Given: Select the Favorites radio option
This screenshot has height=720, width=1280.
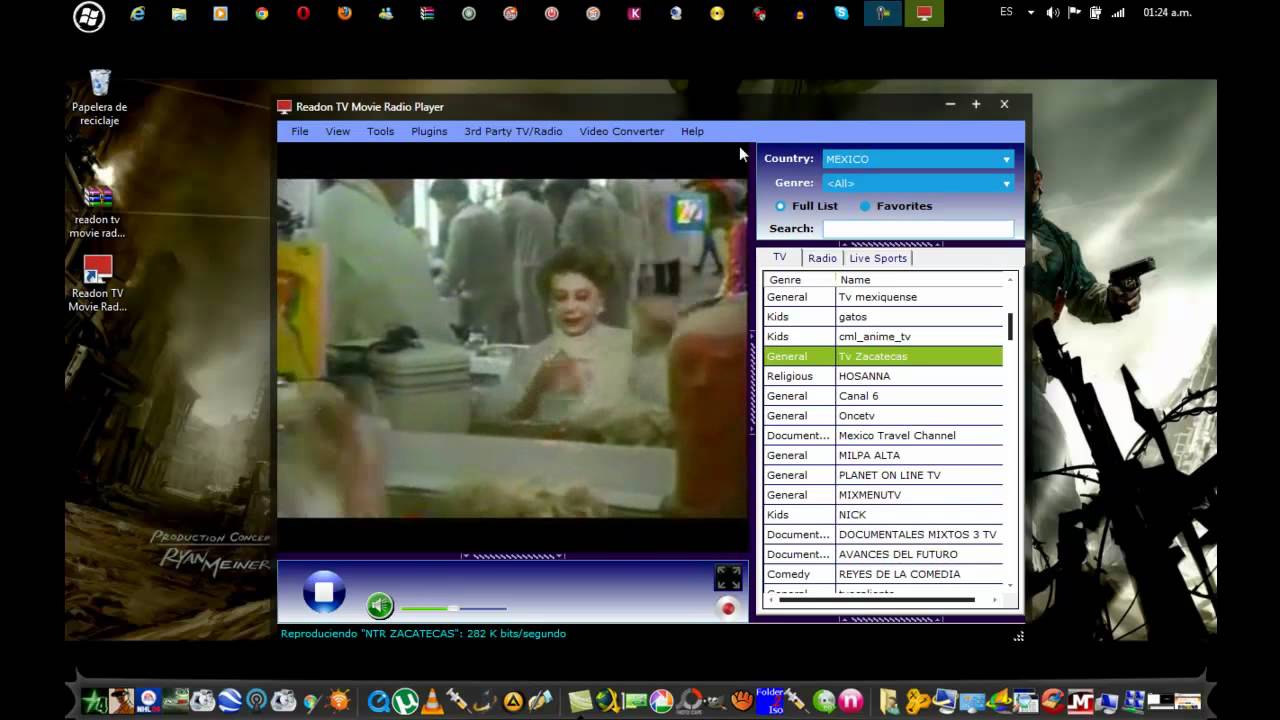Looking at the screenshot, I should coord(895,206).
